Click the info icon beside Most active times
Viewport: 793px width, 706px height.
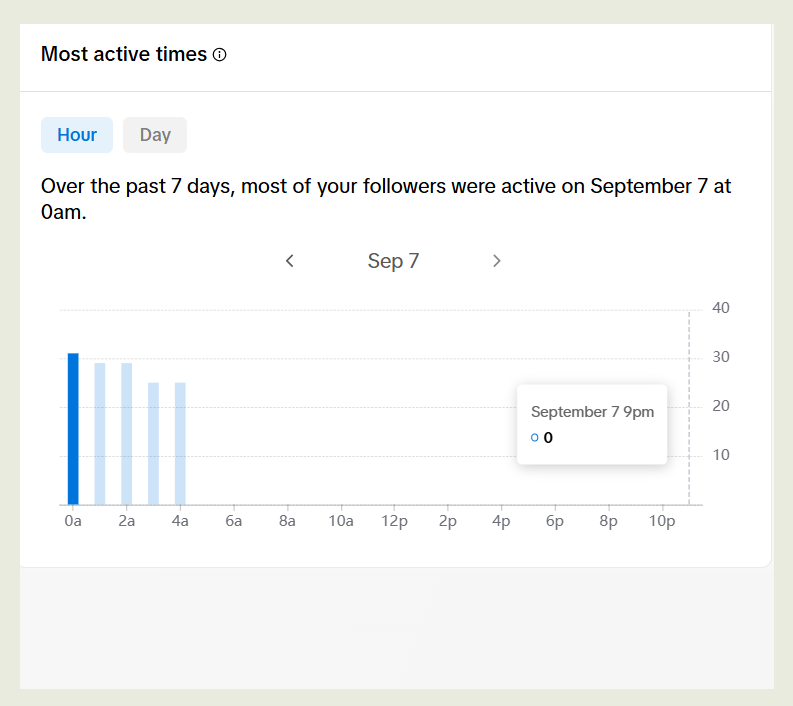(220, 55)
